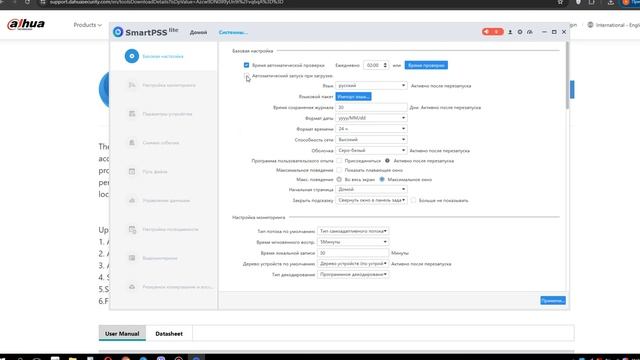Click the browser downloads icon

pyautogui.click(x=611, y=2)
